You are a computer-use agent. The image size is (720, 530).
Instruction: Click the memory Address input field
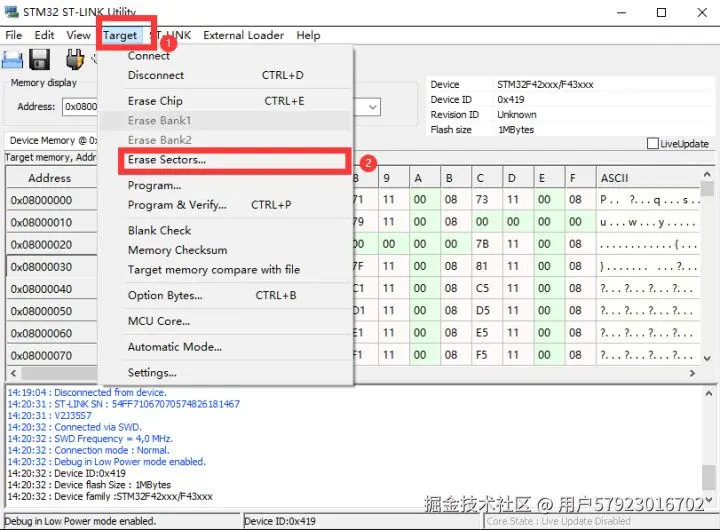tap(80, 107)
